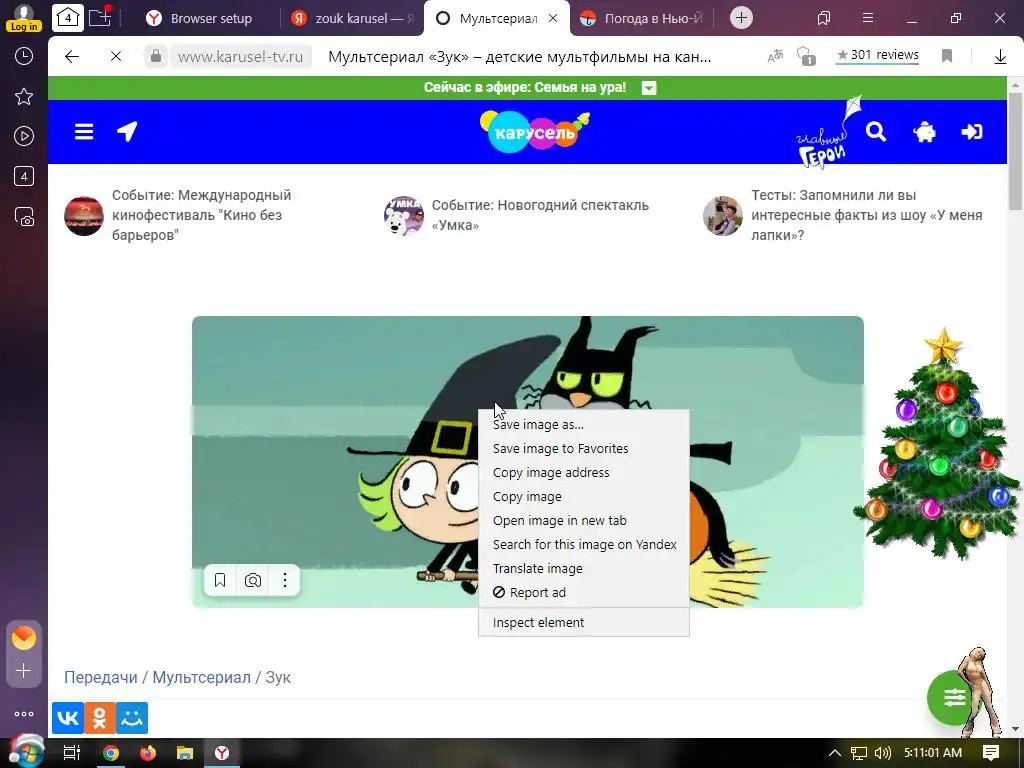Select 'Copy image address' in context menu
This screenshot has width=1024, height=768.
[x=584, y=473]
